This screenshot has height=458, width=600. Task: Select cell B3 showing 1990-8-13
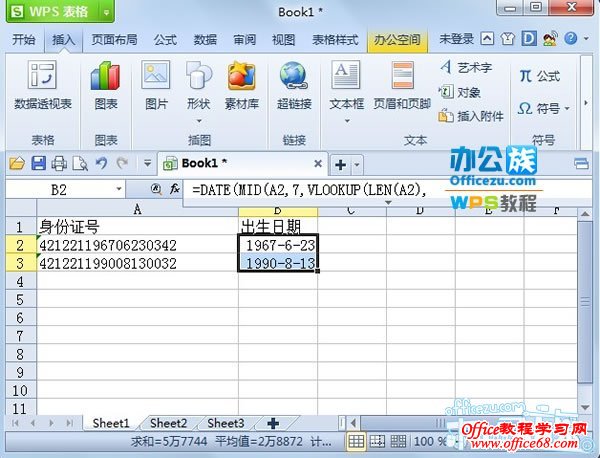[278, 263]
